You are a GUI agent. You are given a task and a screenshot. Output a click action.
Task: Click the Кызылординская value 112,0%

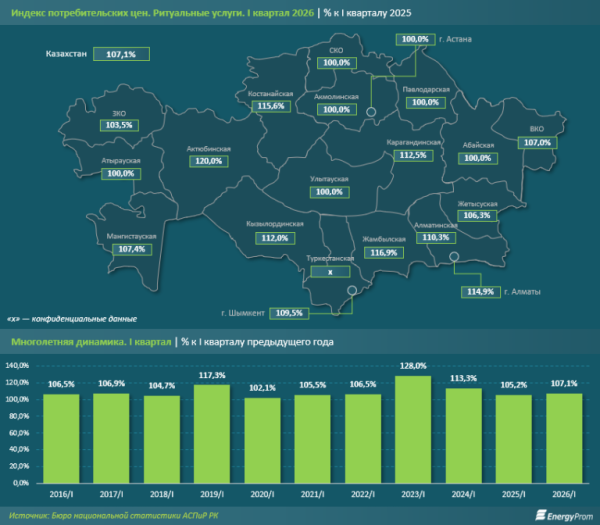pyautogui.click(x=275, y=238)
